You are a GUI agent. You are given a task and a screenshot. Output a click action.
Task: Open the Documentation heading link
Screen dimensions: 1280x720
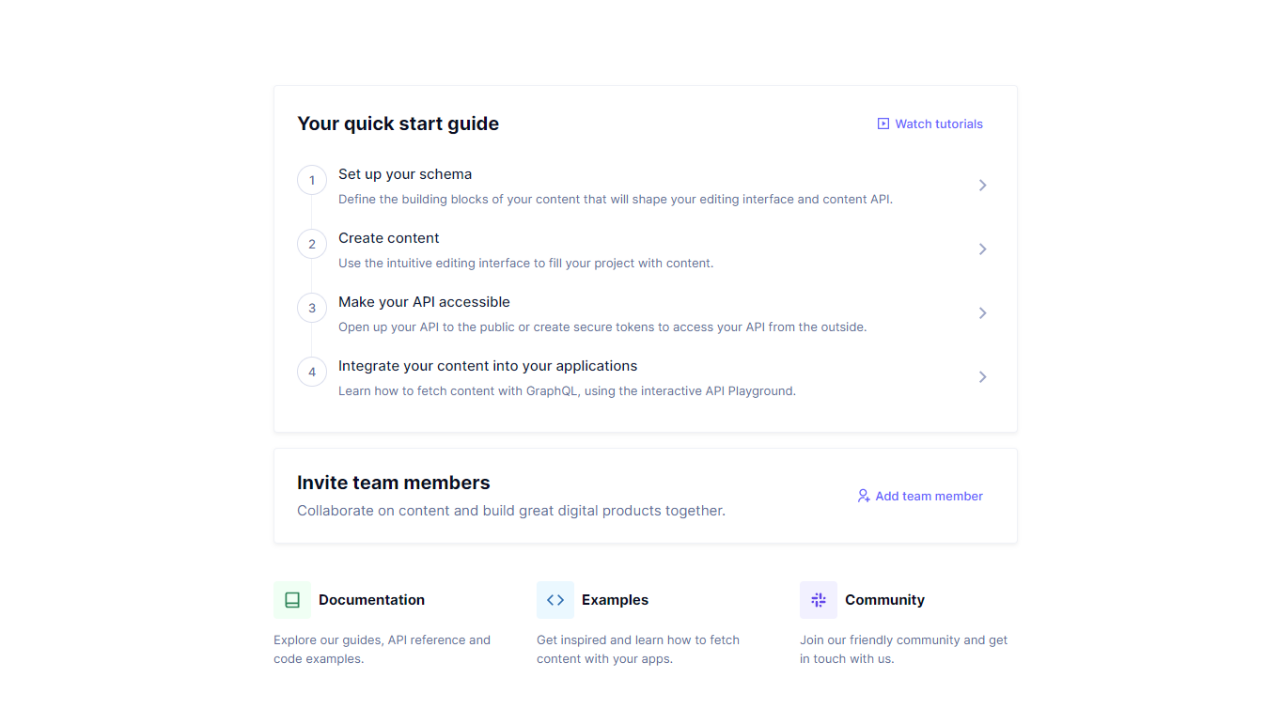click(372, 600)
